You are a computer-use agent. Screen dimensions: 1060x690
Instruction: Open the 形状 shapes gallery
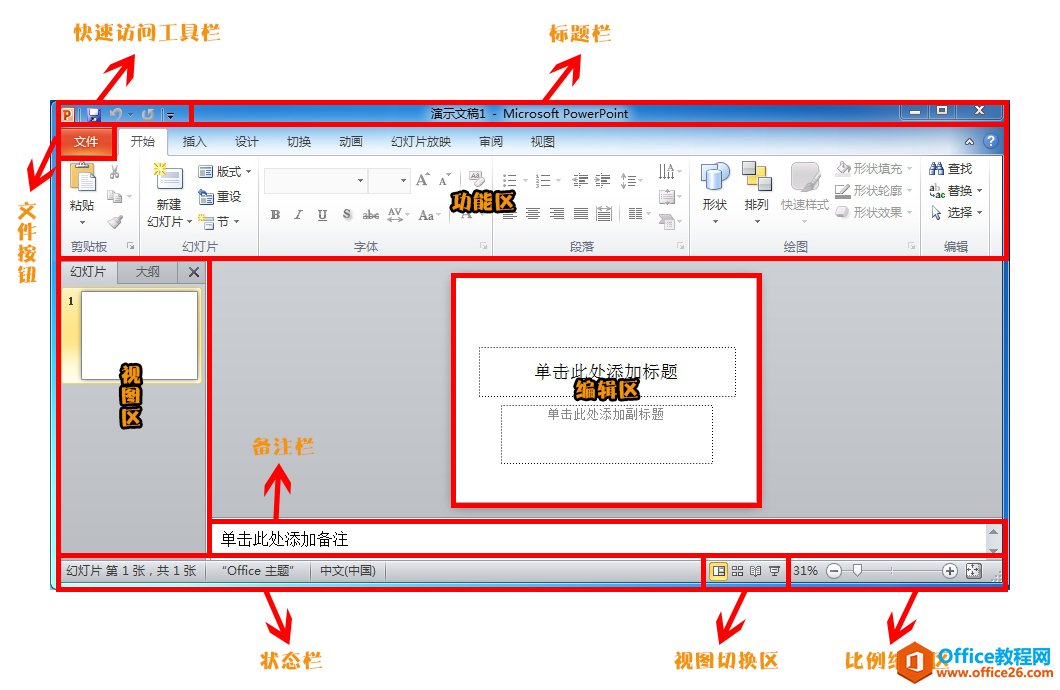pyautogui.click(x=715, y=193)
